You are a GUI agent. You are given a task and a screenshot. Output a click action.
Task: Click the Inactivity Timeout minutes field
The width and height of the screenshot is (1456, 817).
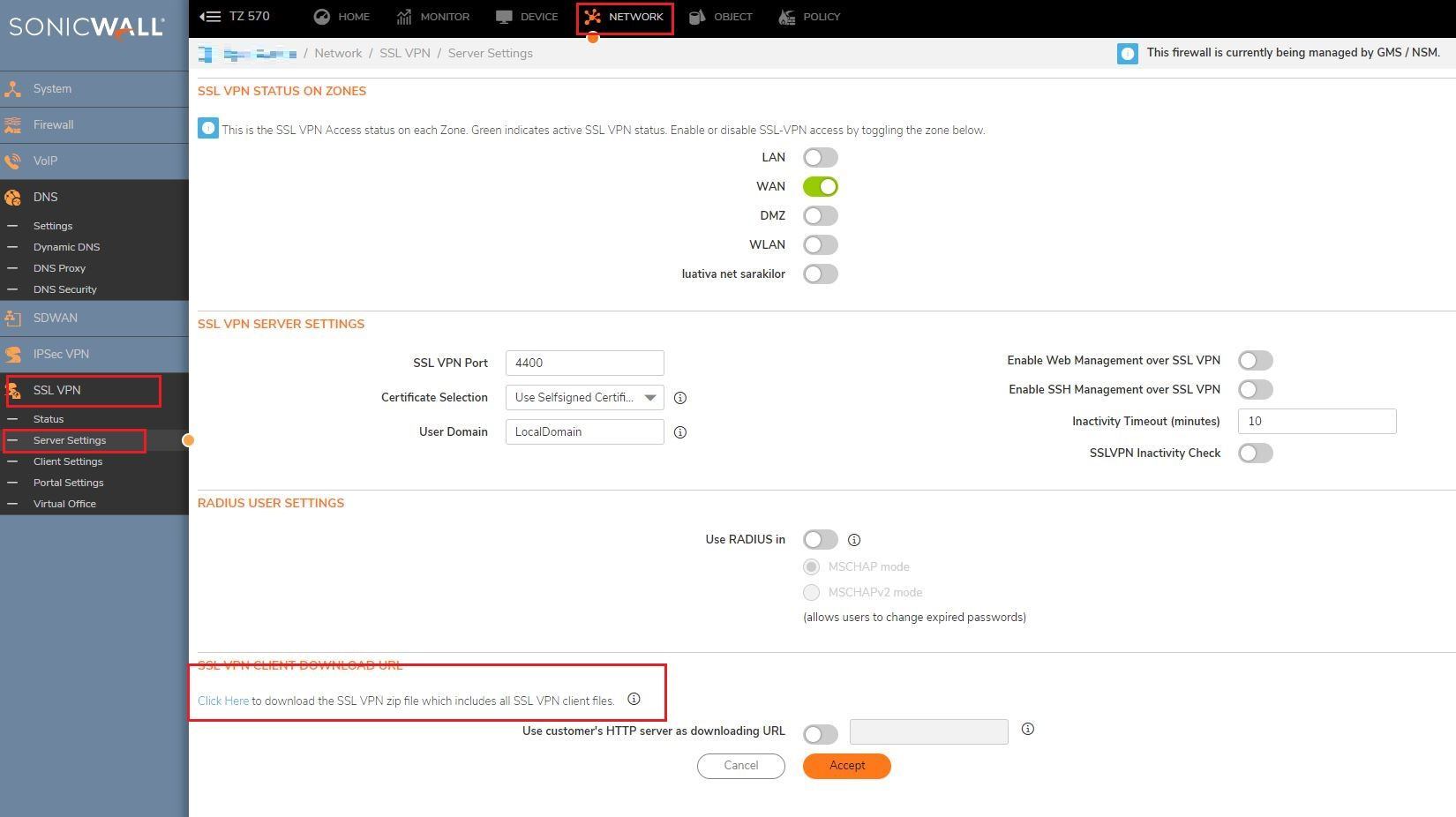1317,422
